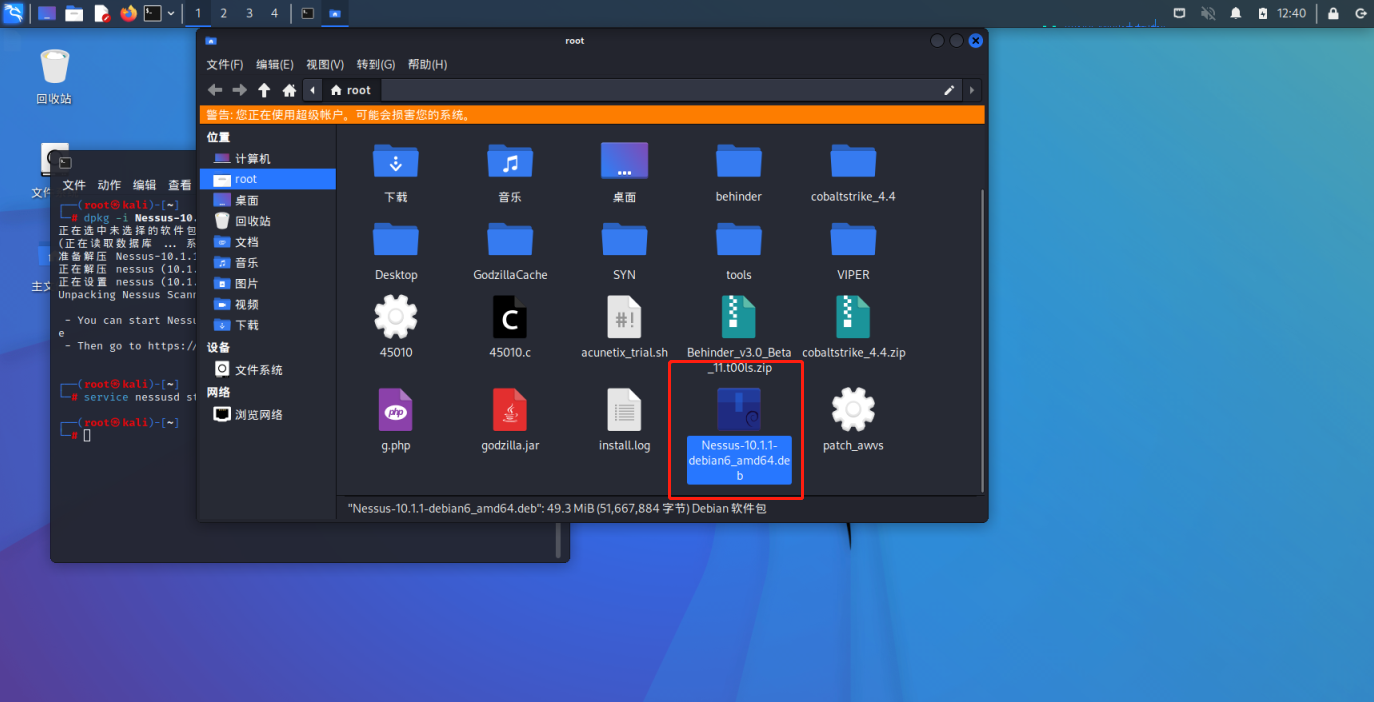Select the GodzillaCache folder
Viewport: 1374px width, 702px height.
[x=510, y=240]
